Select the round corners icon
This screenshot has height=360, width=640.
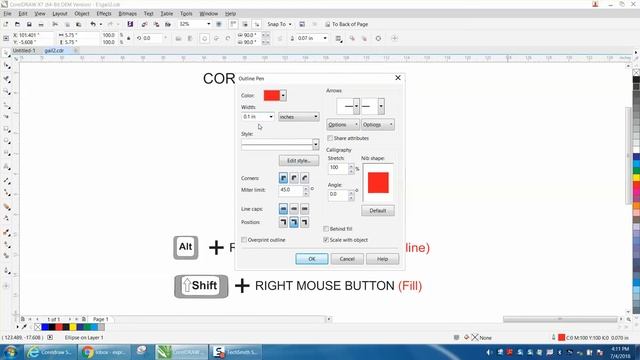click(294, 178)
